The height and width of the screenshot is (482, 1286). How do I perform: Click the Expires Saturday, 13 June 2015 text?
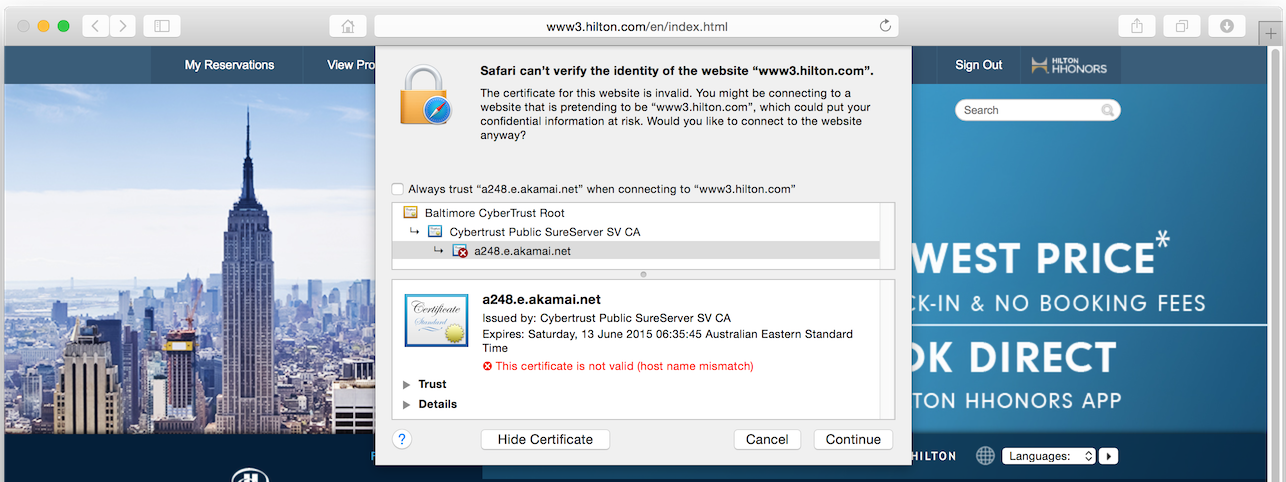667,341
